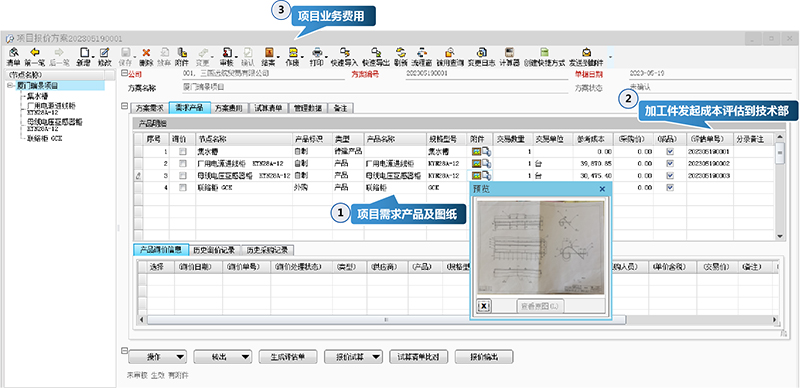The width and height of the screenshot is (800, 388).
Task: Collapse the bottom action-button section expander
Action: point(123,351)
